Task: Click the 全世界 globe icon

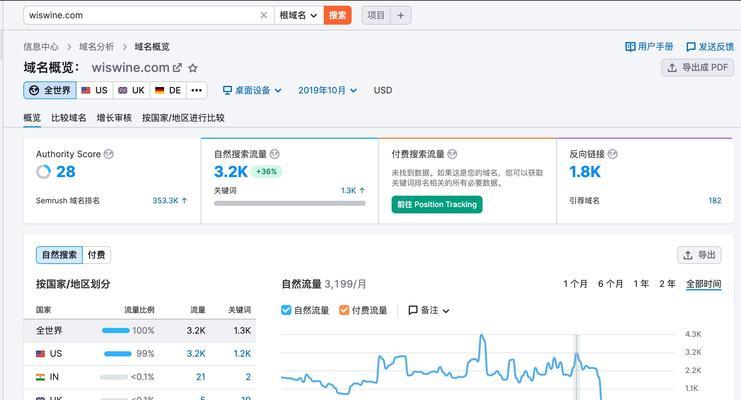Action: click(34, 90)
